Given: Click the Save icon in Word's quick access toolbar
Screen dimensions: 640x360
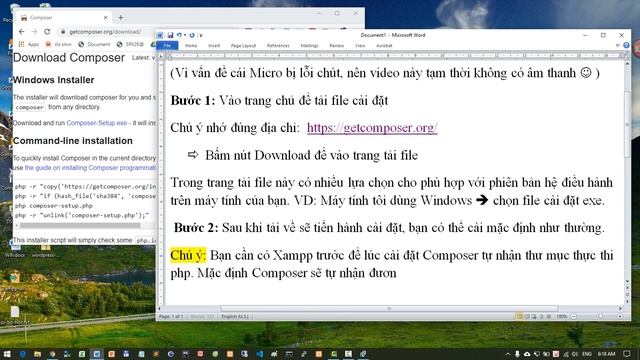Looking at the screenshot, I should [170, 36].
